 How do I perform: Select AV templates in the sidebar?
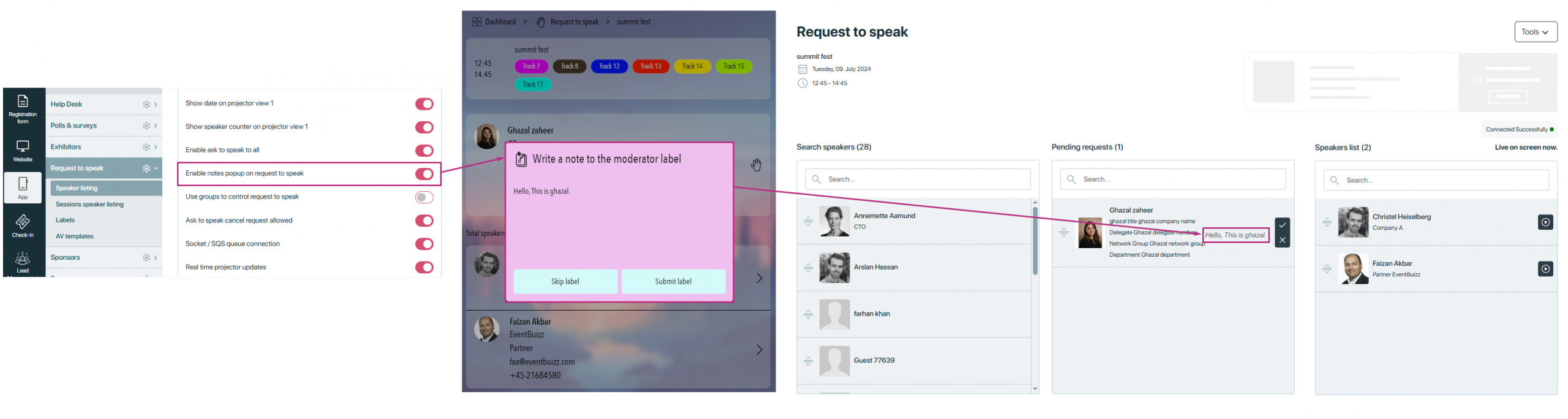pos(75,236)
